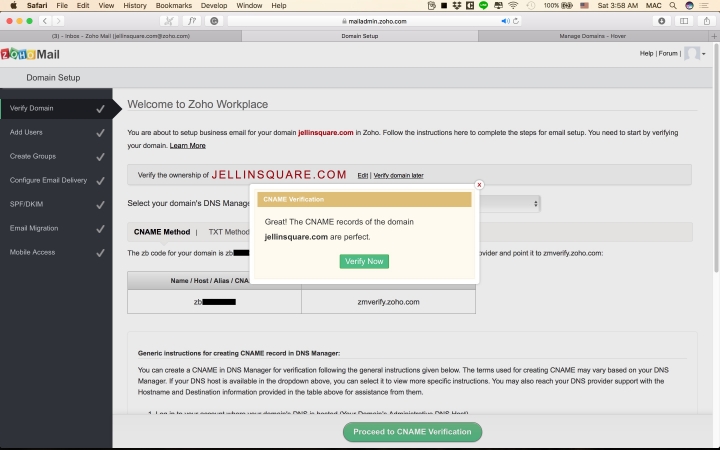
Task: Click the Time Machine icon
Action: click(530, 6)
